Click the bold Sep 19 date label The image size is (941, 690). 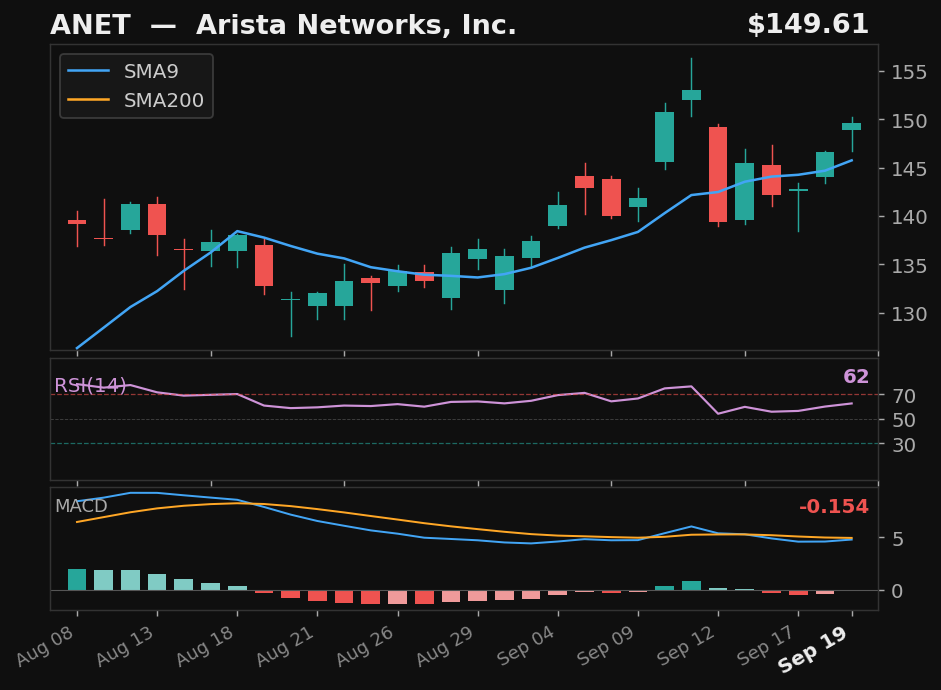pyautogui.click(x=813, y=649)
